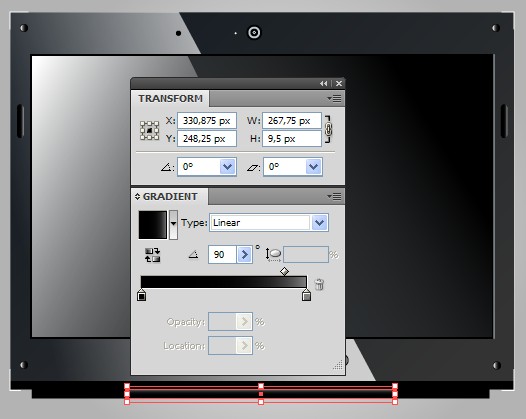Click the X position input field
Image resolution: width=526 pixels, height=419 pixels.
point(207,121)
